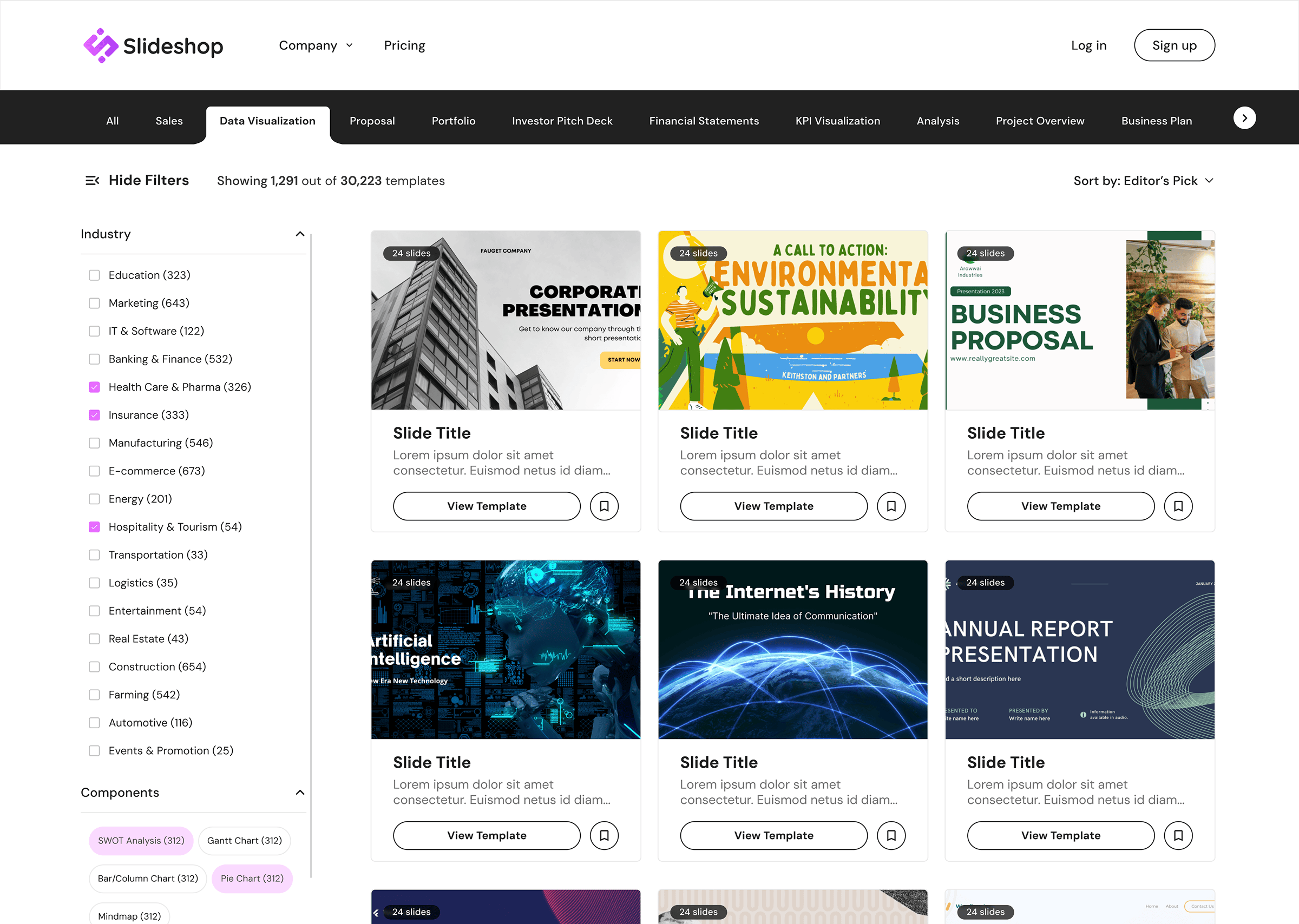This screenshot has height=924, width=1299.
Task: Click the Slideshop logo icon
Action: (100, 45)
